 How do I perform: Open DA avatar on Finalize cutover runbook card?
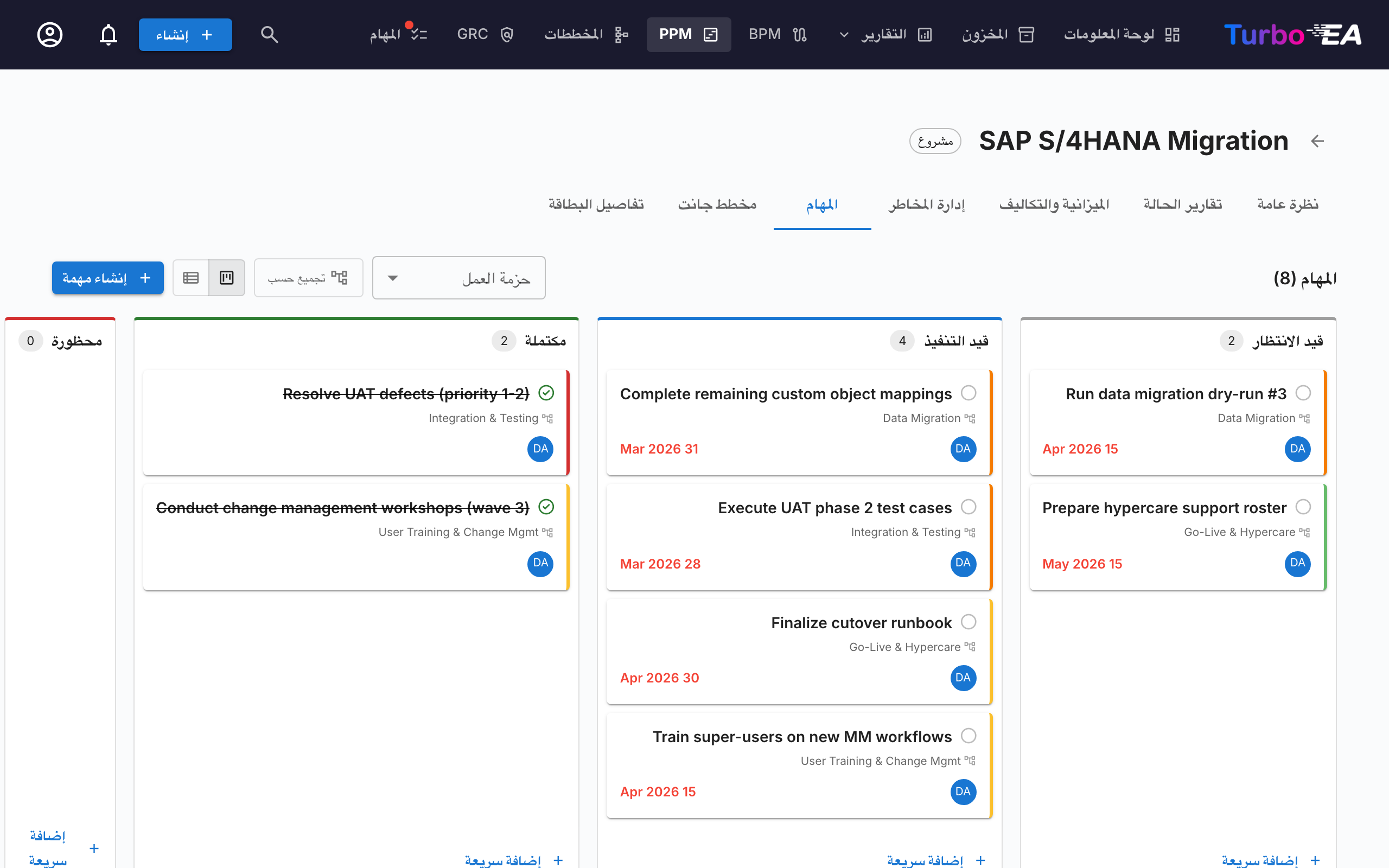pyautogui.click(x=963, y=678)
